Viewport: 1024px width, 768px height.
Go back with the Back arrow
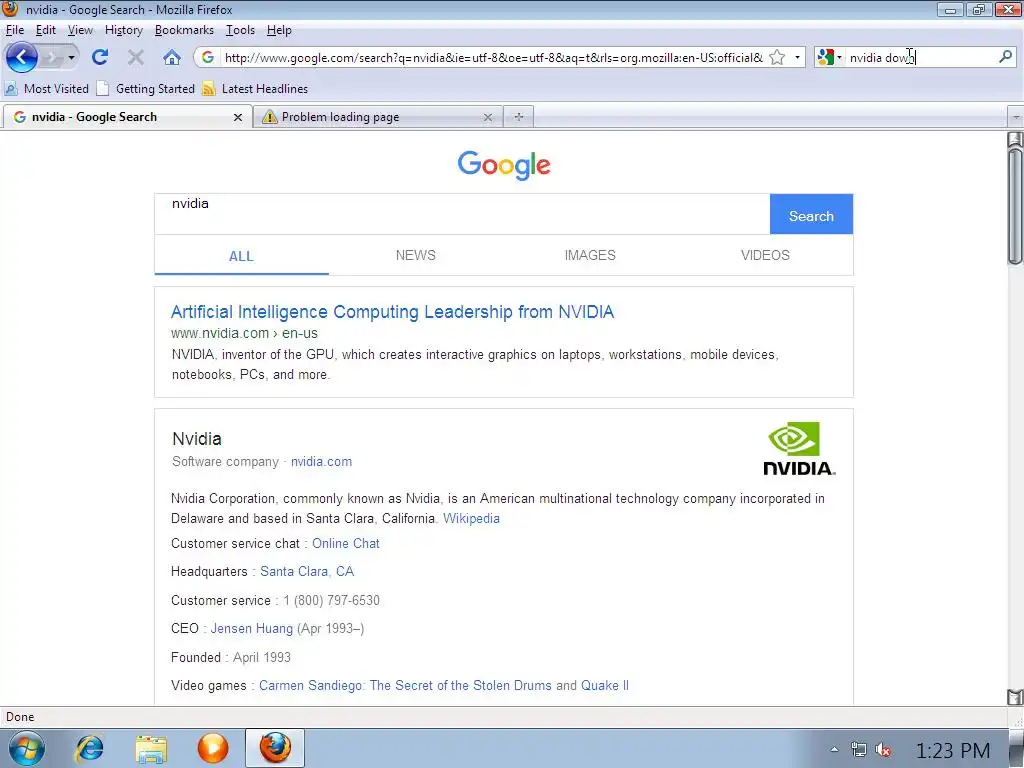coord(21,57)
